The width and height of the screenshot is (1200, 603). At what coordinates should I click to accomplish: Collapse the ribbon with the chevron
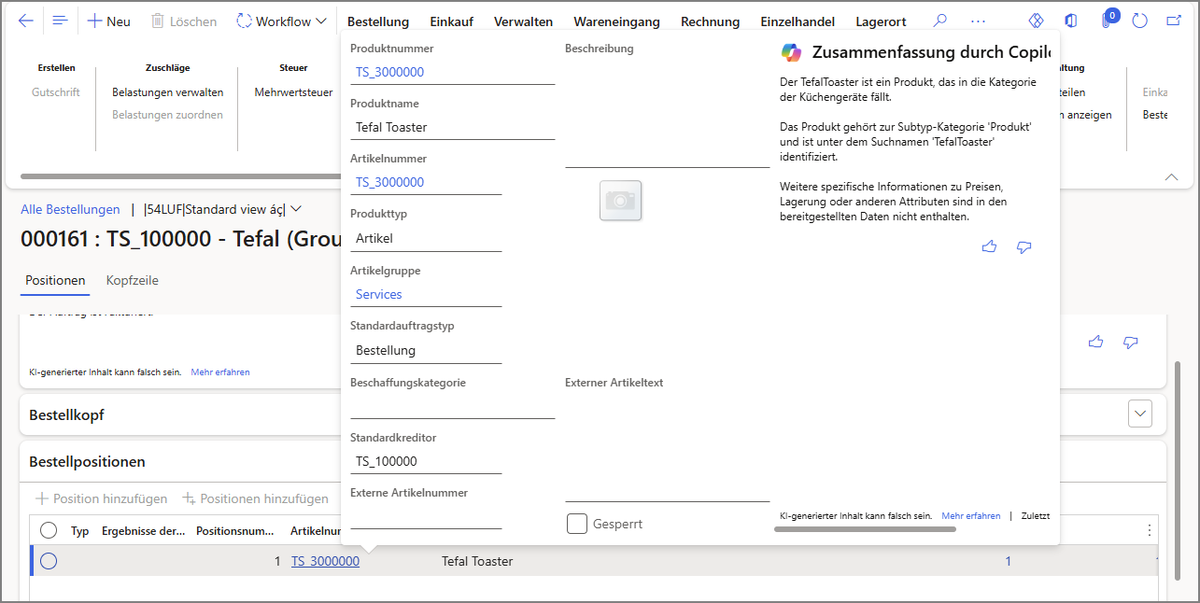[x=1171, y=177]
